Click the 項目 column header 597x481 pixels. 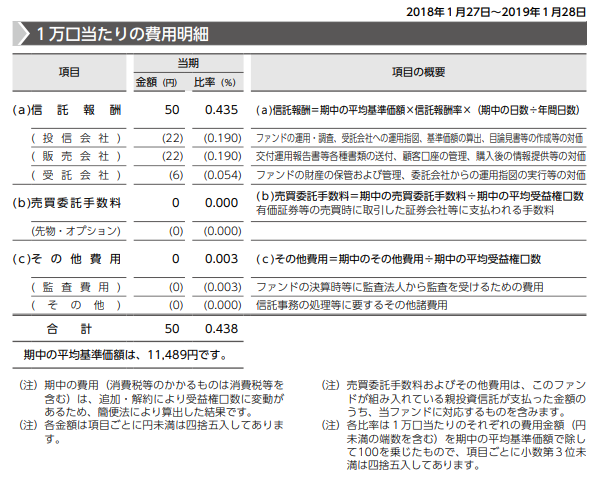[69, 72]
